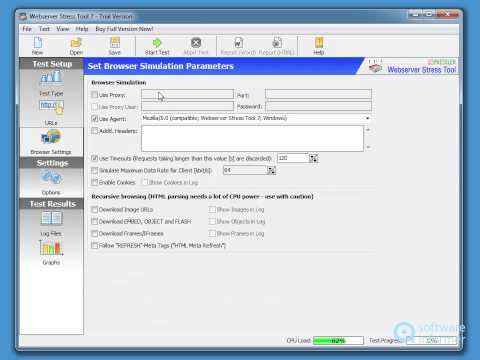480x360 pixels.
Task: Open a saved test via Open icon
Action: (76, 46)
